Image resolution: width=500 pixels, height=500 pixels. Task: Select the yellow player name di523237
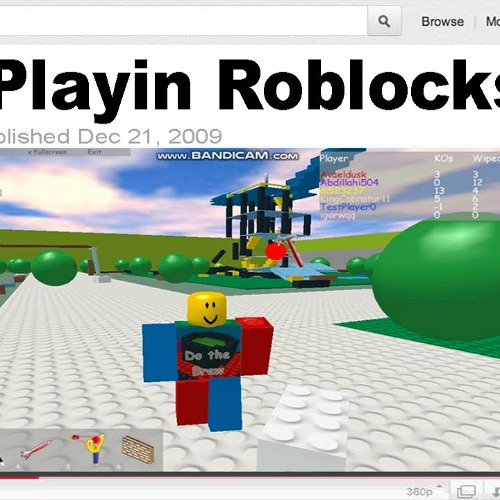coord(342,191)
